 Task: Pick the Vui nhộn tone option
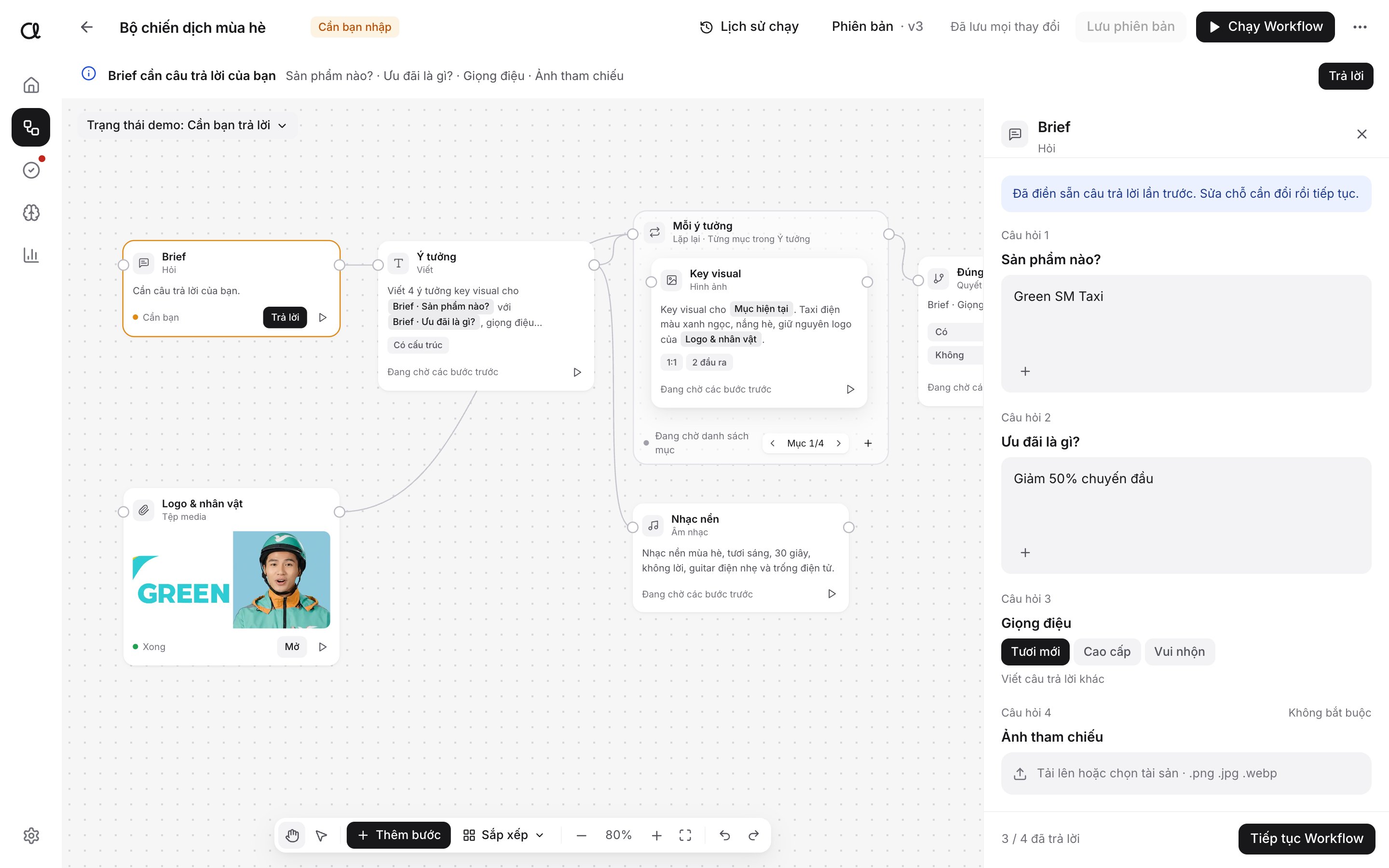coord(1180,651)
